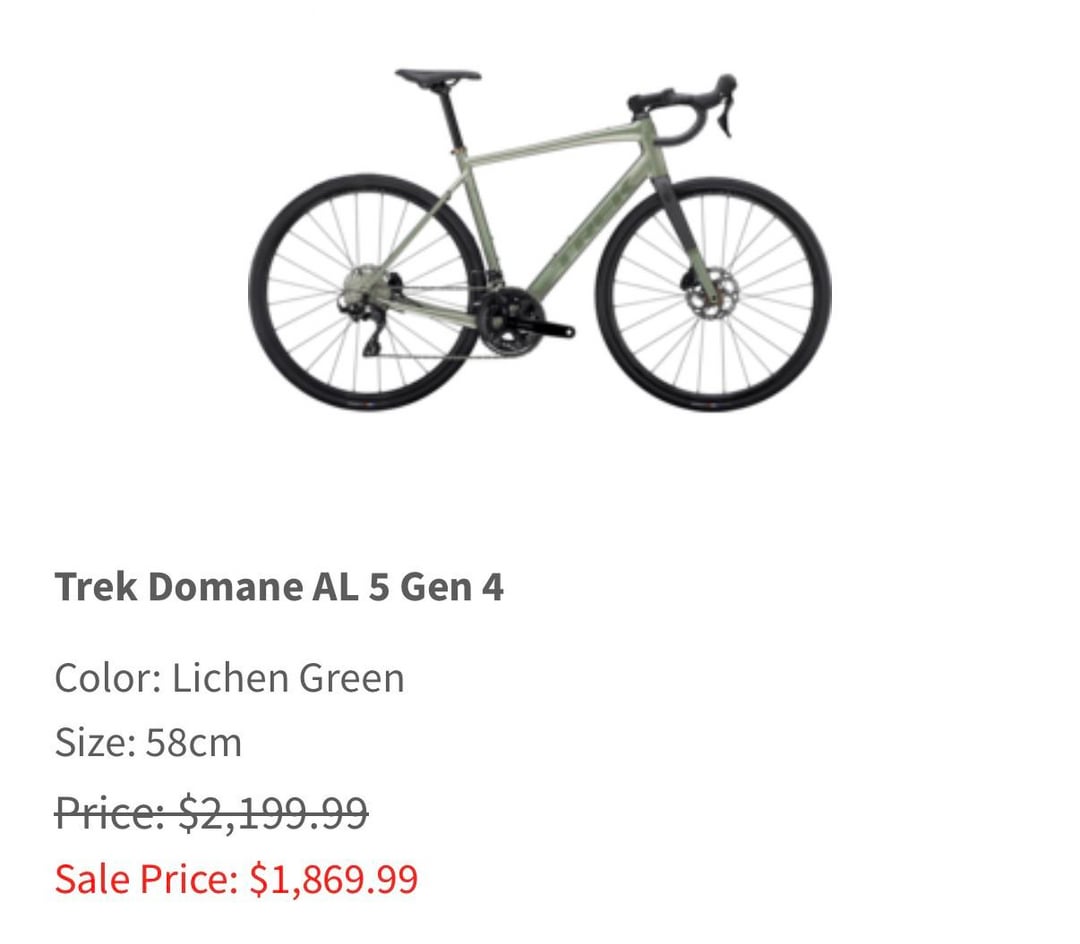Screen dimensions: 1080x944
Task: Click the red Sale Price $1,869.99 text
Action: [236, 879]
